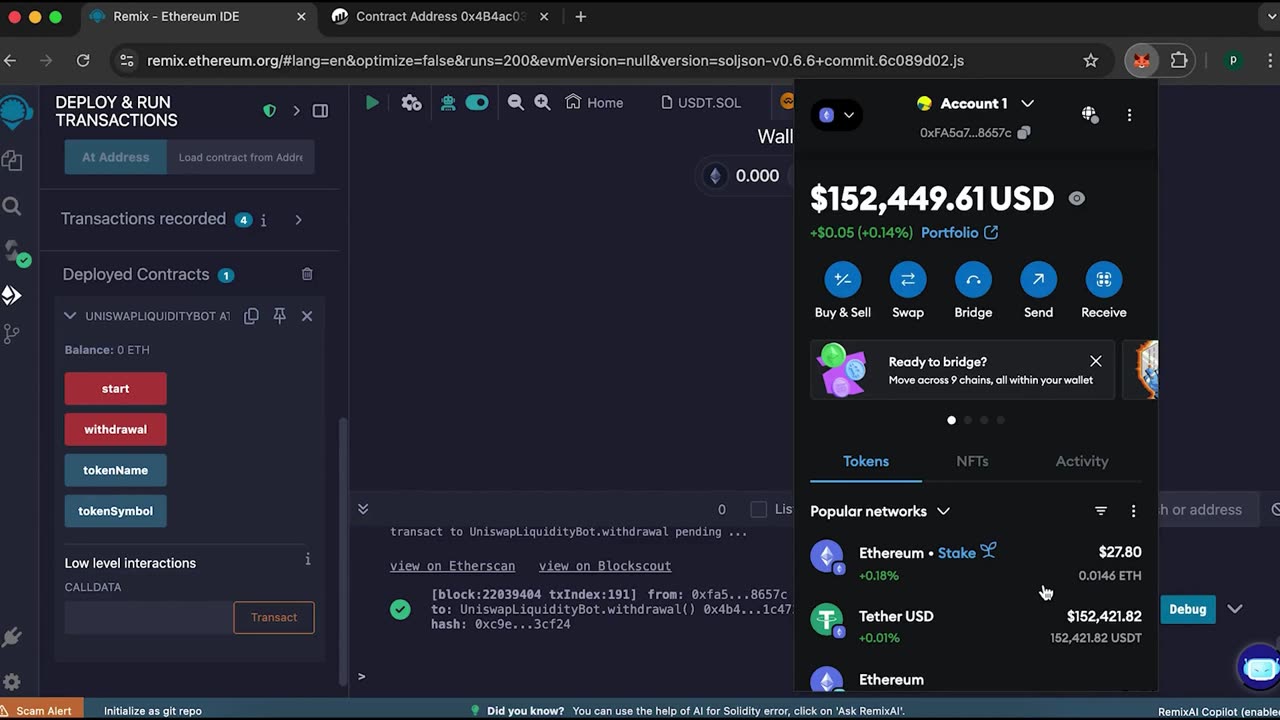Click MetaMask connections globe icon
1280x720 pixels.
click(1089, 115)
